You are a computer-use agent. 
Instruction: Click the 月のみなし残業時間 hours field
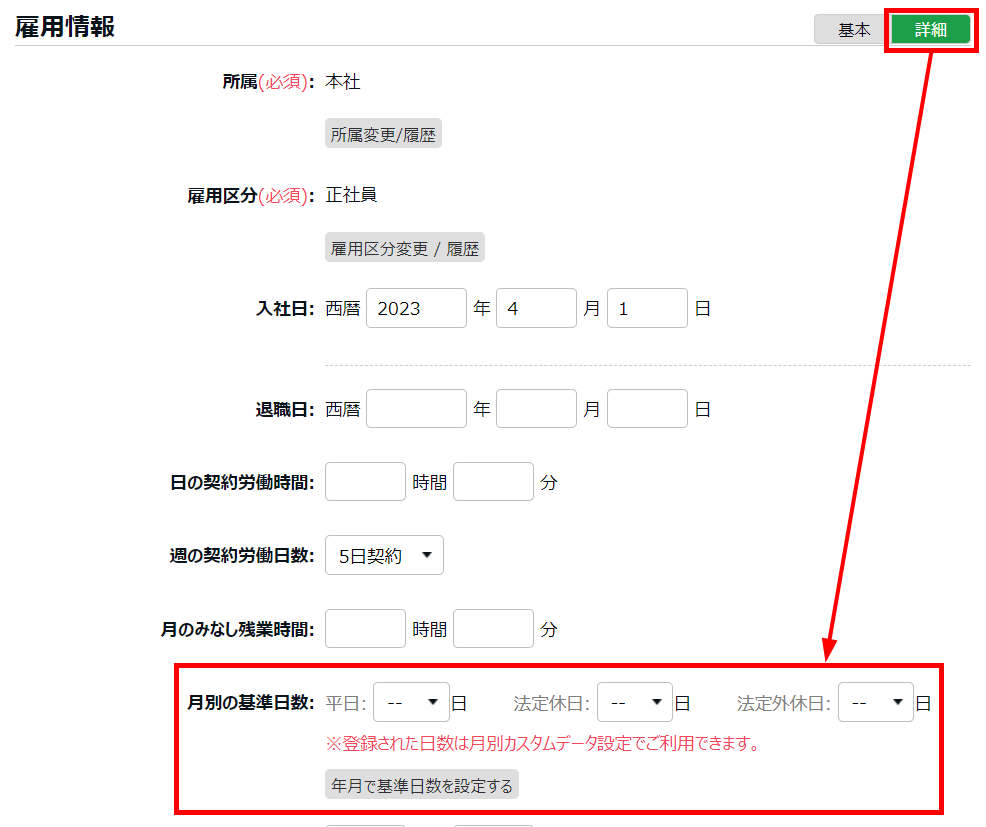point(365,629)
